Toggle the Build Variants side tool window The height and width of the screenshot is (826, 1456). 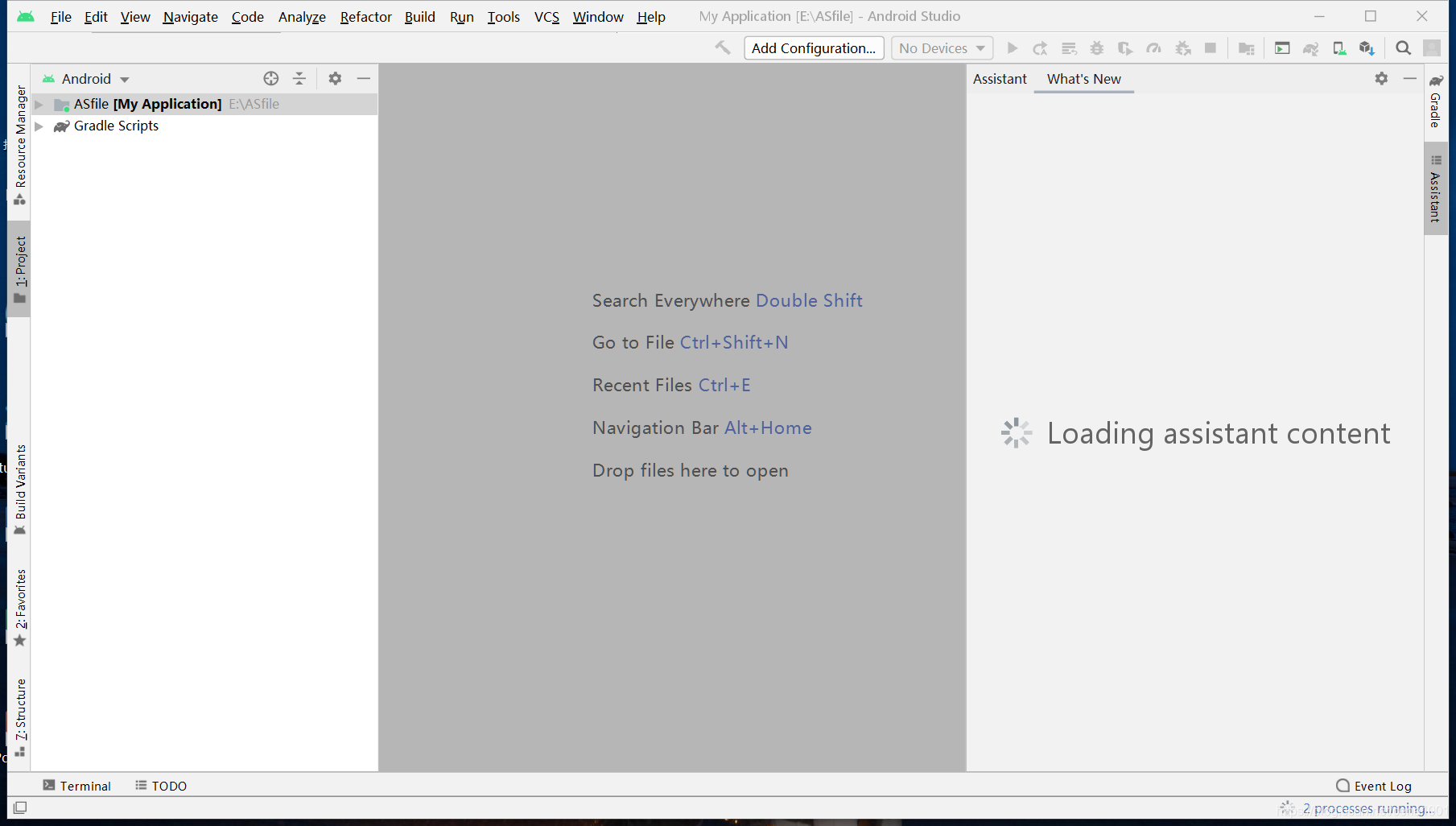click(20, 489)
